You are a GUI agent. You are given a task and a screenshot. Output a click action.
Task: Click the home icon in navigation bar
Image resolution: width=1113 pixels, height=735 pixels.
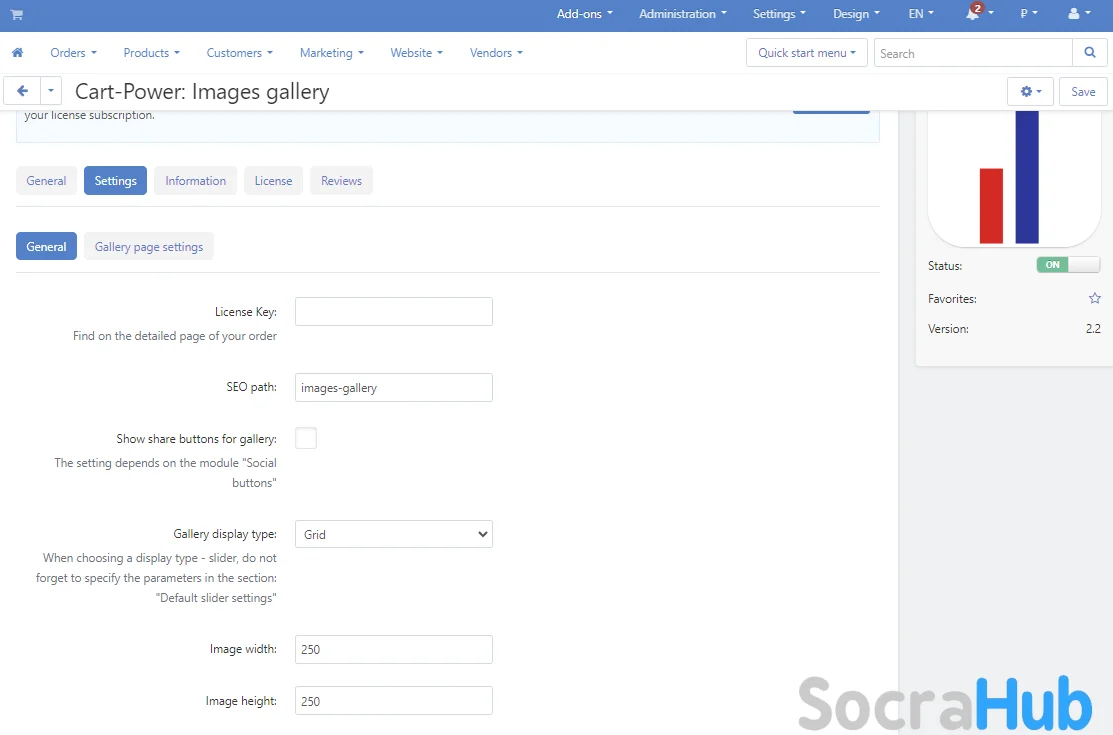17,53
